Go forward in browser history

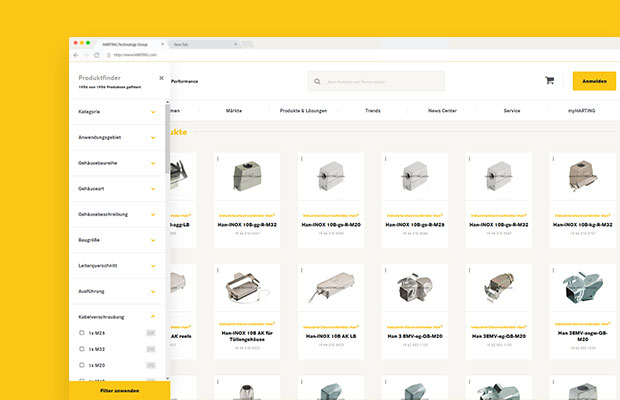tap(86, 55)
